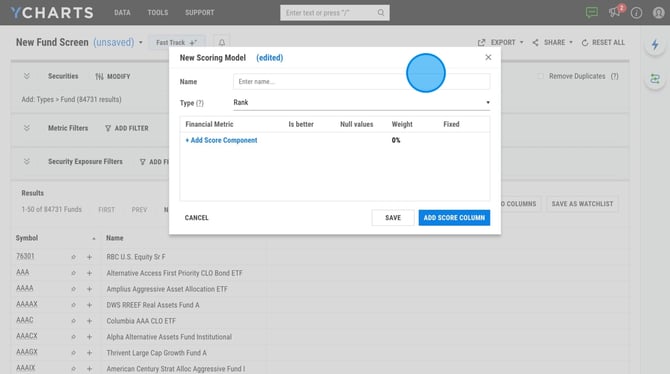Collapse the Securities section

pos(26,76)
